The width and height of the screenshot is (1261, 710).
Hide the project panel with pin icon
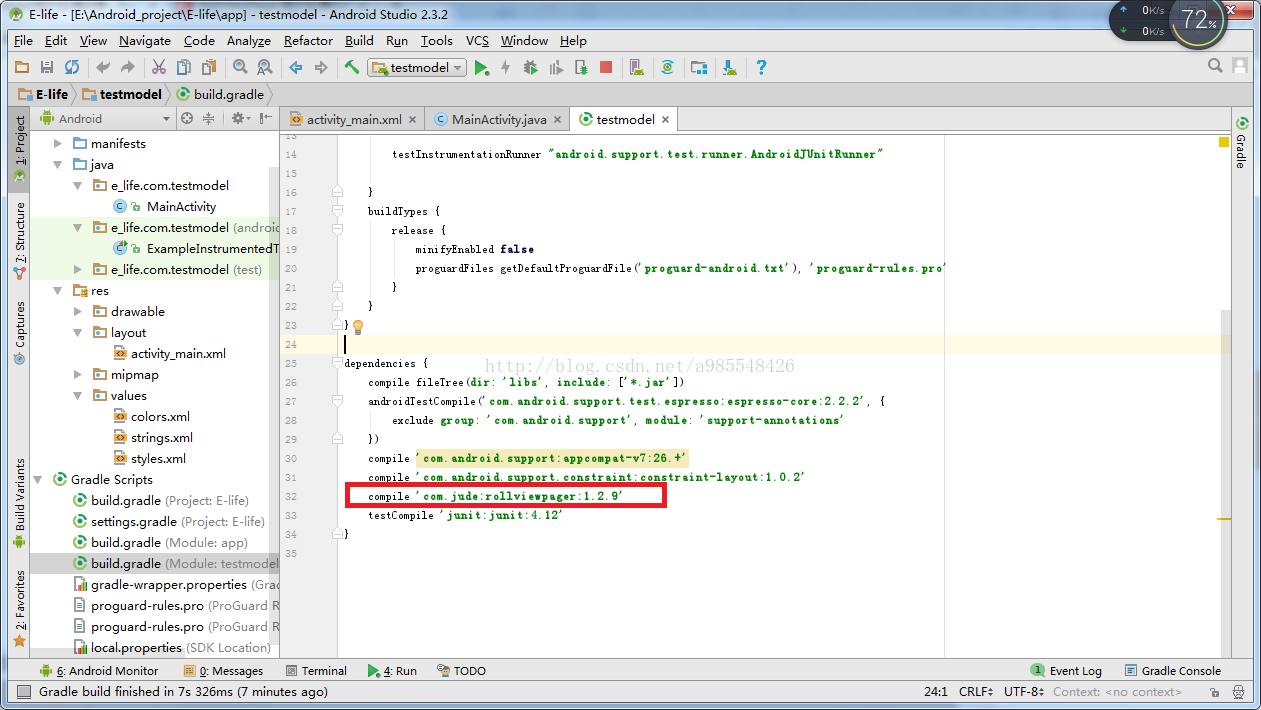[266, 118]
